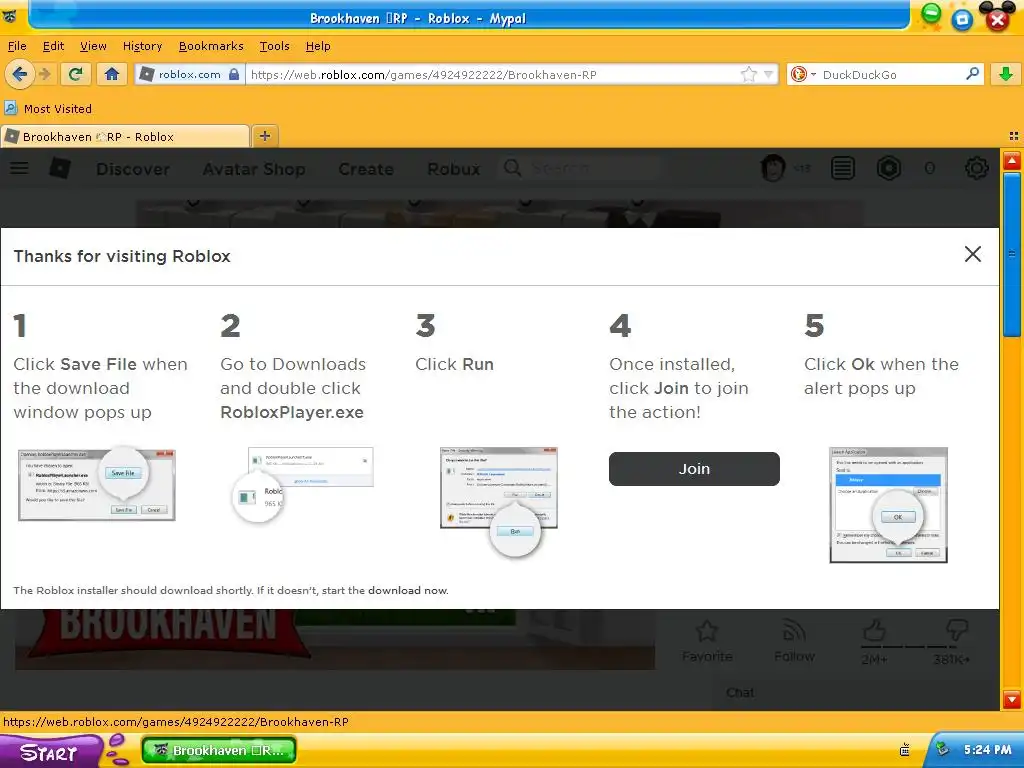This screenshot has height=768, width=1024.
Task: Expand the URL bar history dropdown arrow
Action: [769, 74]
